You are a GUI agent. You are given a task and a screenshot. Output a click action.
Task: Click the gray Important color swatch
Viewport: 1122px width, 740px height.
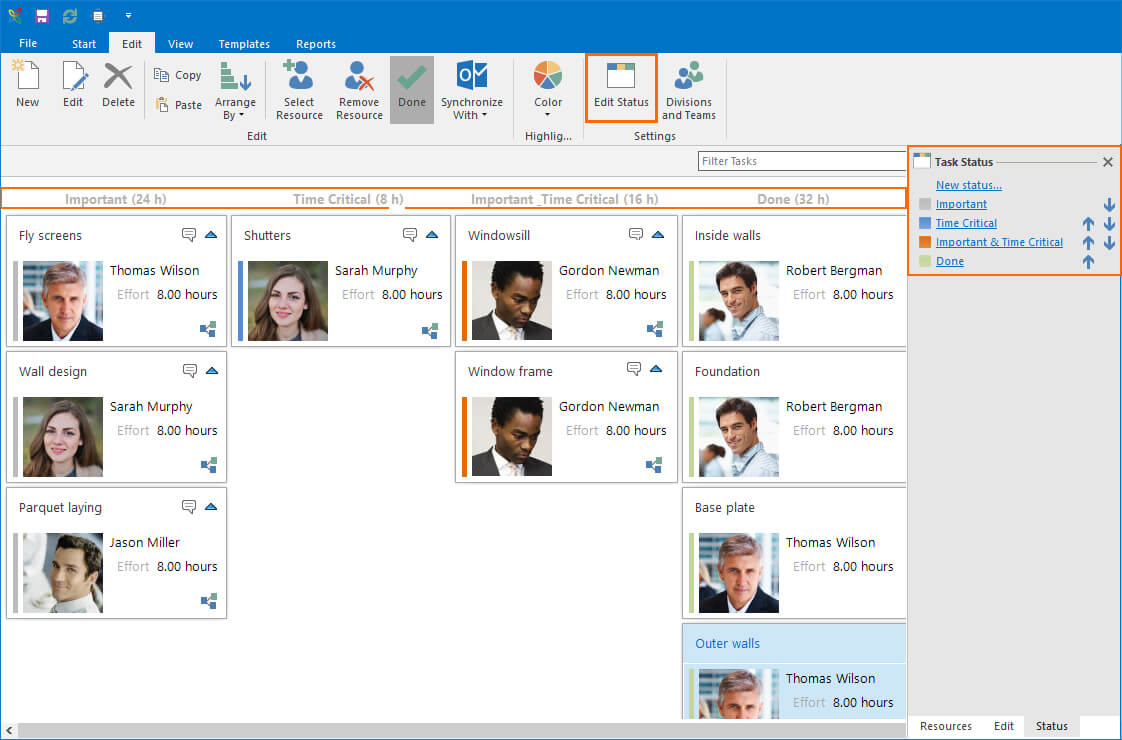(925, 204)
